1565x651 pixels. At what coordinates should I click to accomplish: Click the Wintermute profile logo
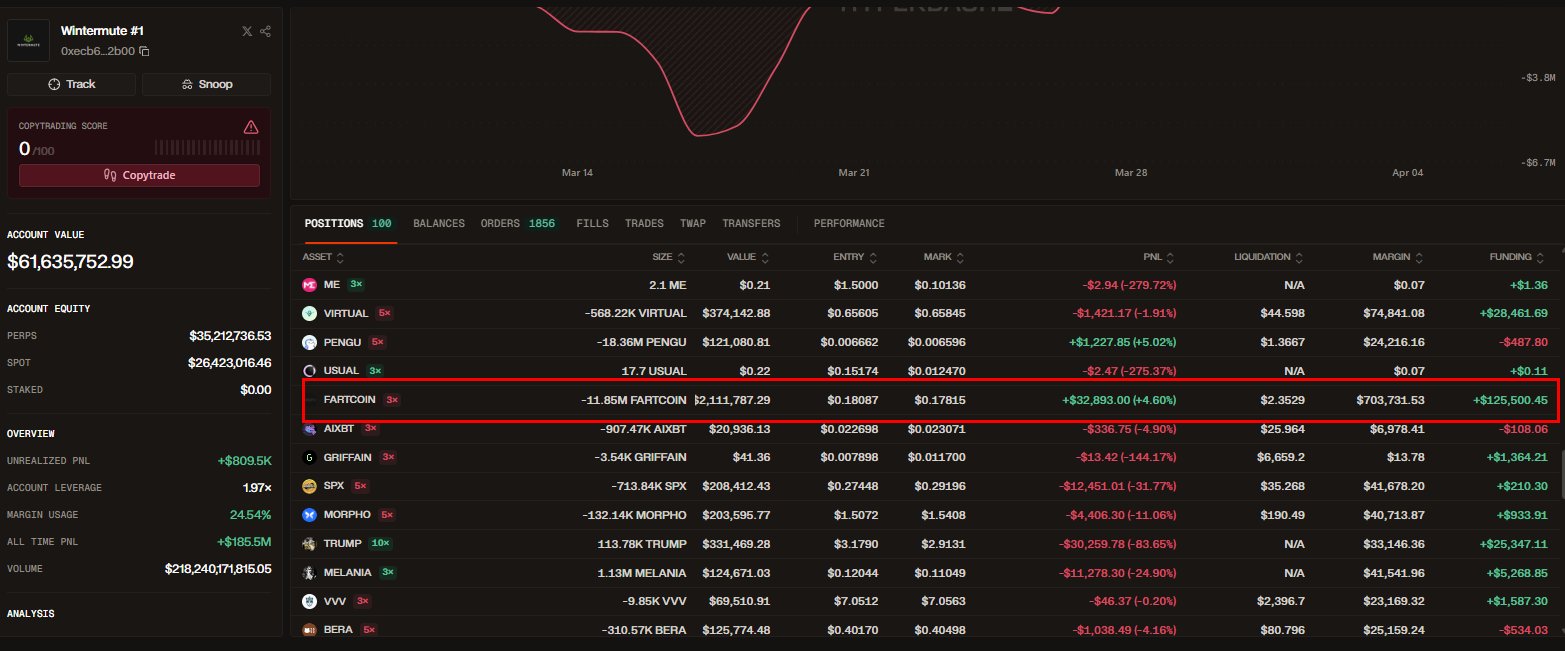[x=28, y=41]
